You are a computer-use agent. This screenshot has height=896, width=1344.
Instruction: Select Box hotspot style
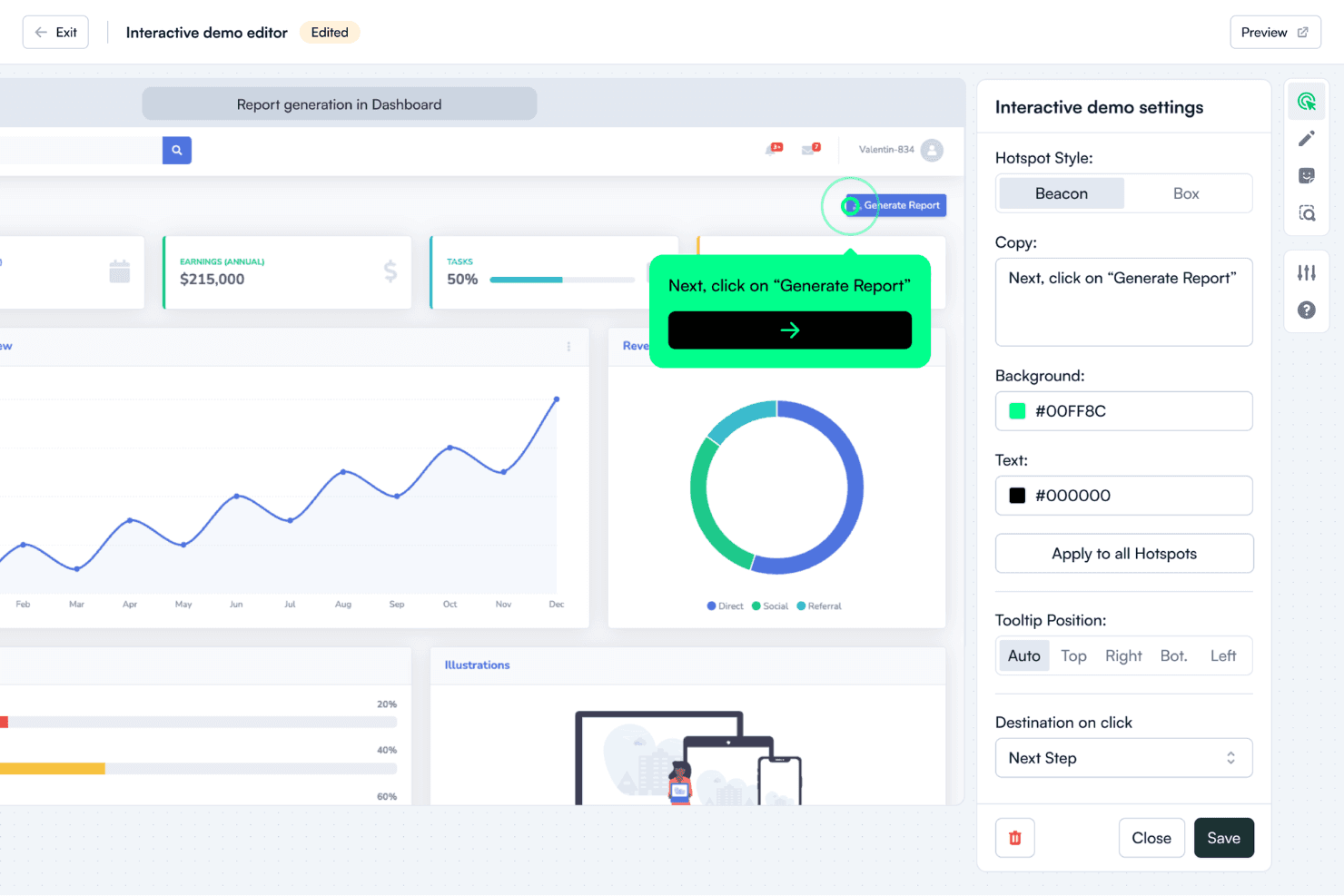1186,193
